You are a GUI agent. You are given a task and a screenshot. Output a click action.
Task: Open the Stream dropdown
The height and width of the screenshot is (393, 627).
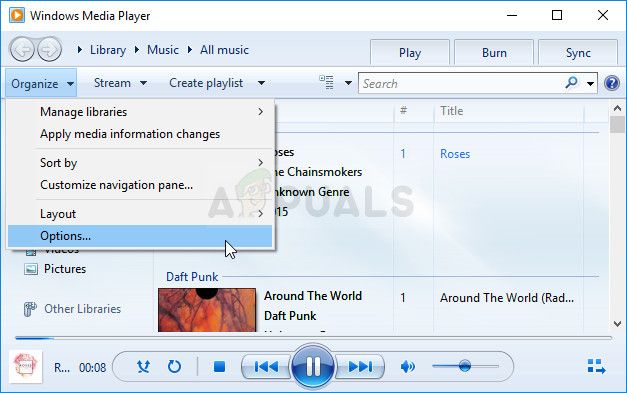[120, 83]
